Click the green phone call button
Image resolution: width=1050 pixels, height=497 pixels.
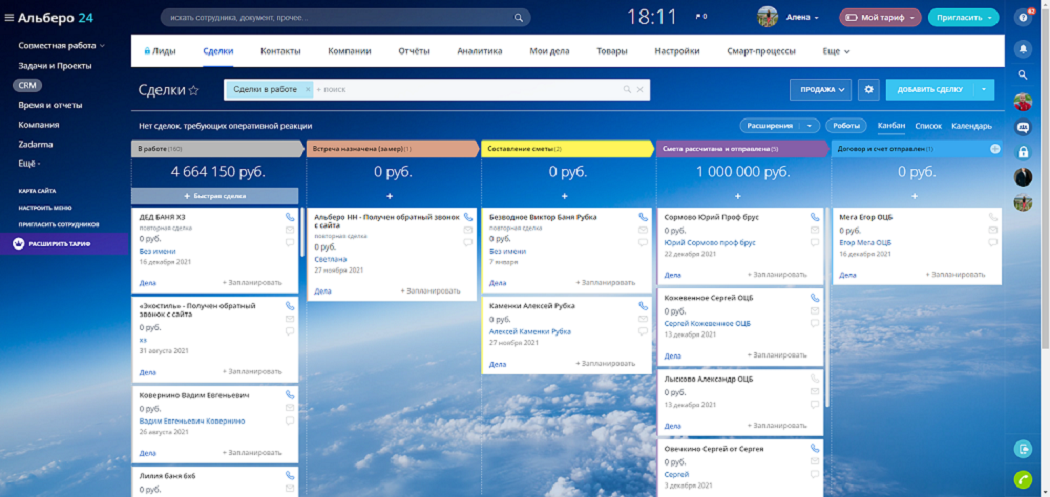tap(1023, 480)
